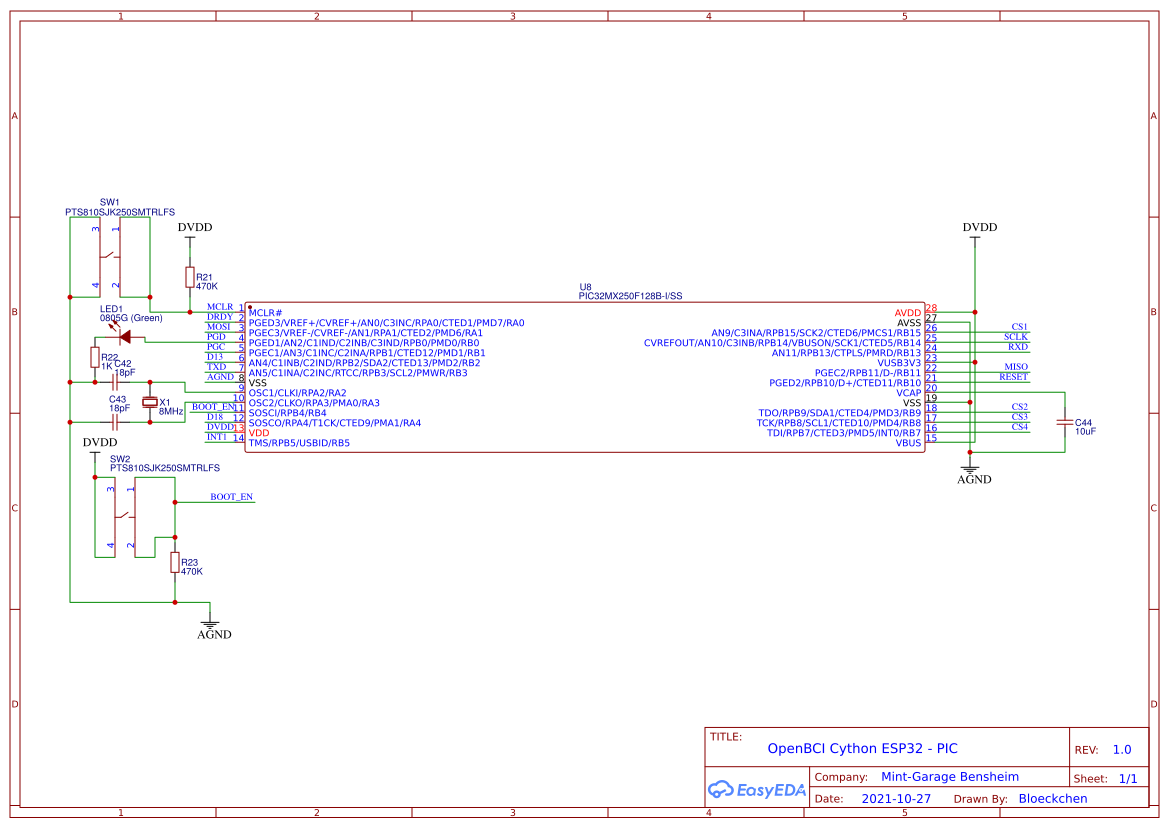Select the MISO net label near pin 22

1015,366
